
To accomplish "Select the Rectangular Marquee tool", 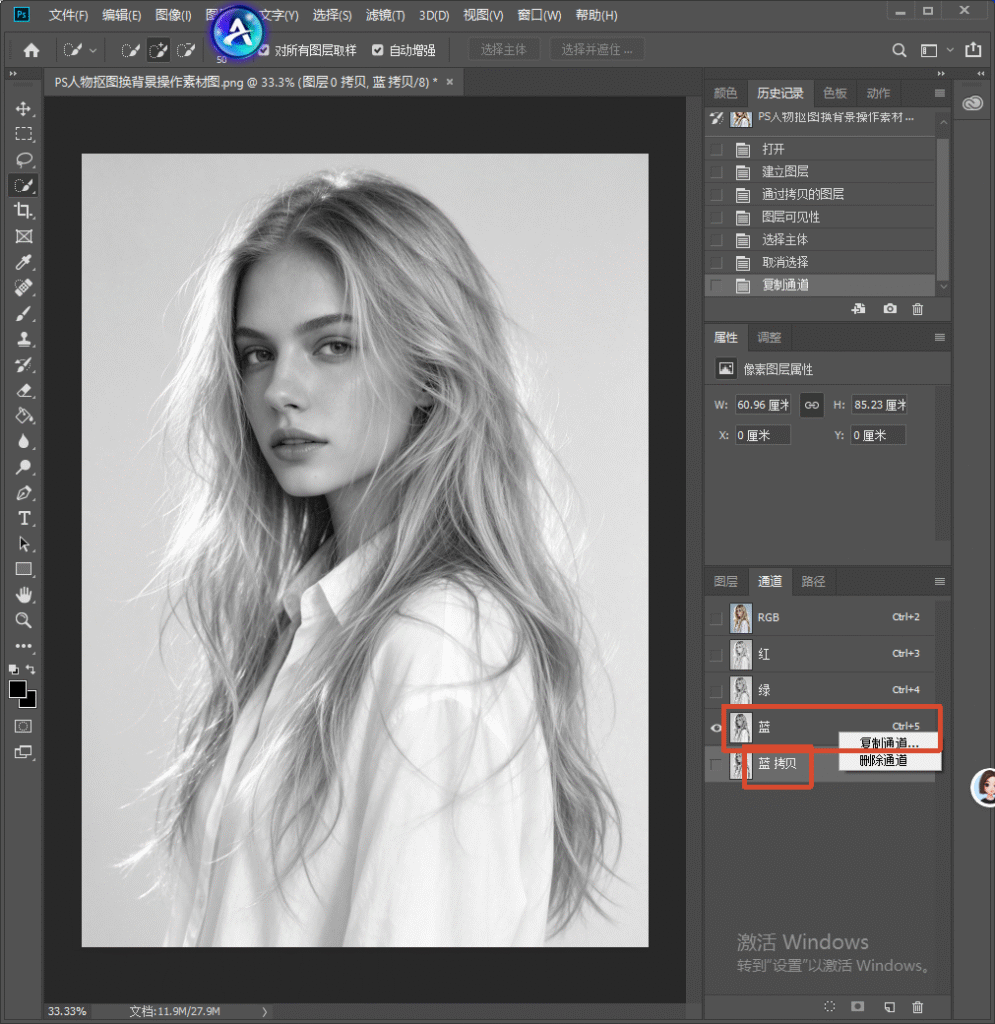I will (24, 134).
